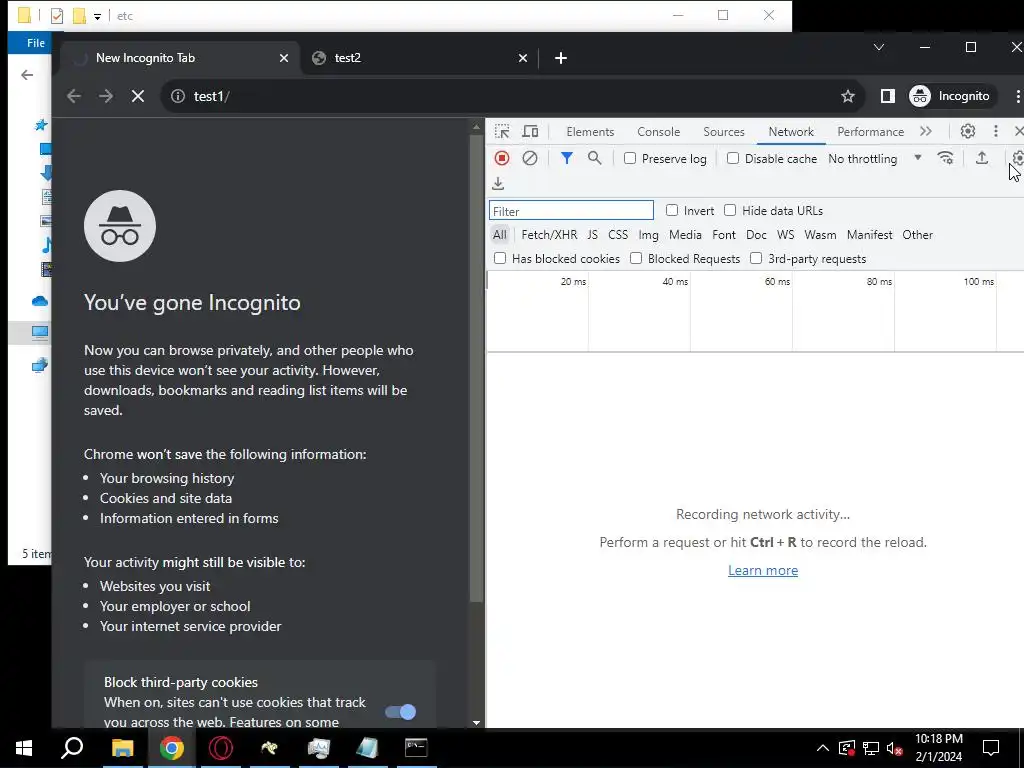Check Has blocked cookies
The height and width of the screenshot is (768, 1024).
500,258
